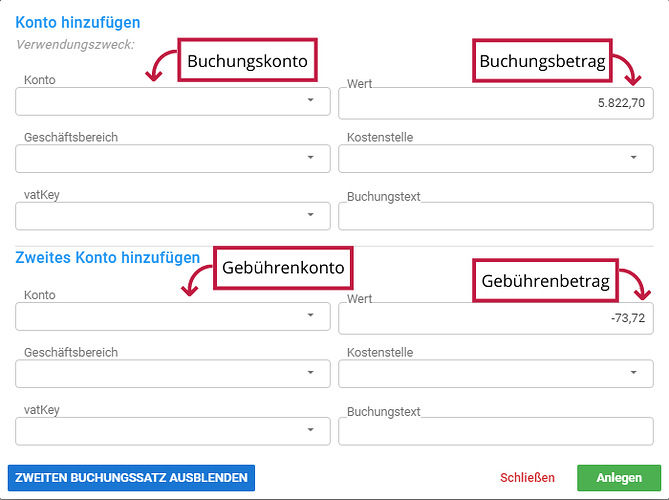Viewport: 669px width, 500px height.
Task: Open the second Kostenstelle dropdown arrow
Action: click(634, 372)
